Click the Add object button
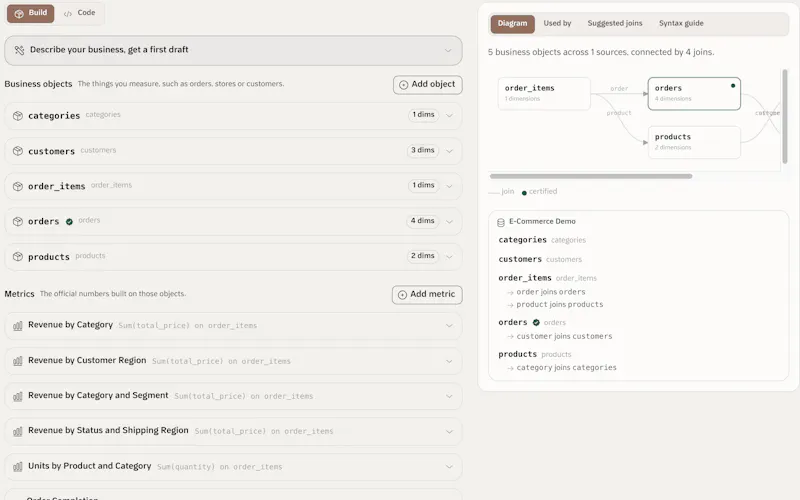800x500 pixels. (x=428, y=85)
